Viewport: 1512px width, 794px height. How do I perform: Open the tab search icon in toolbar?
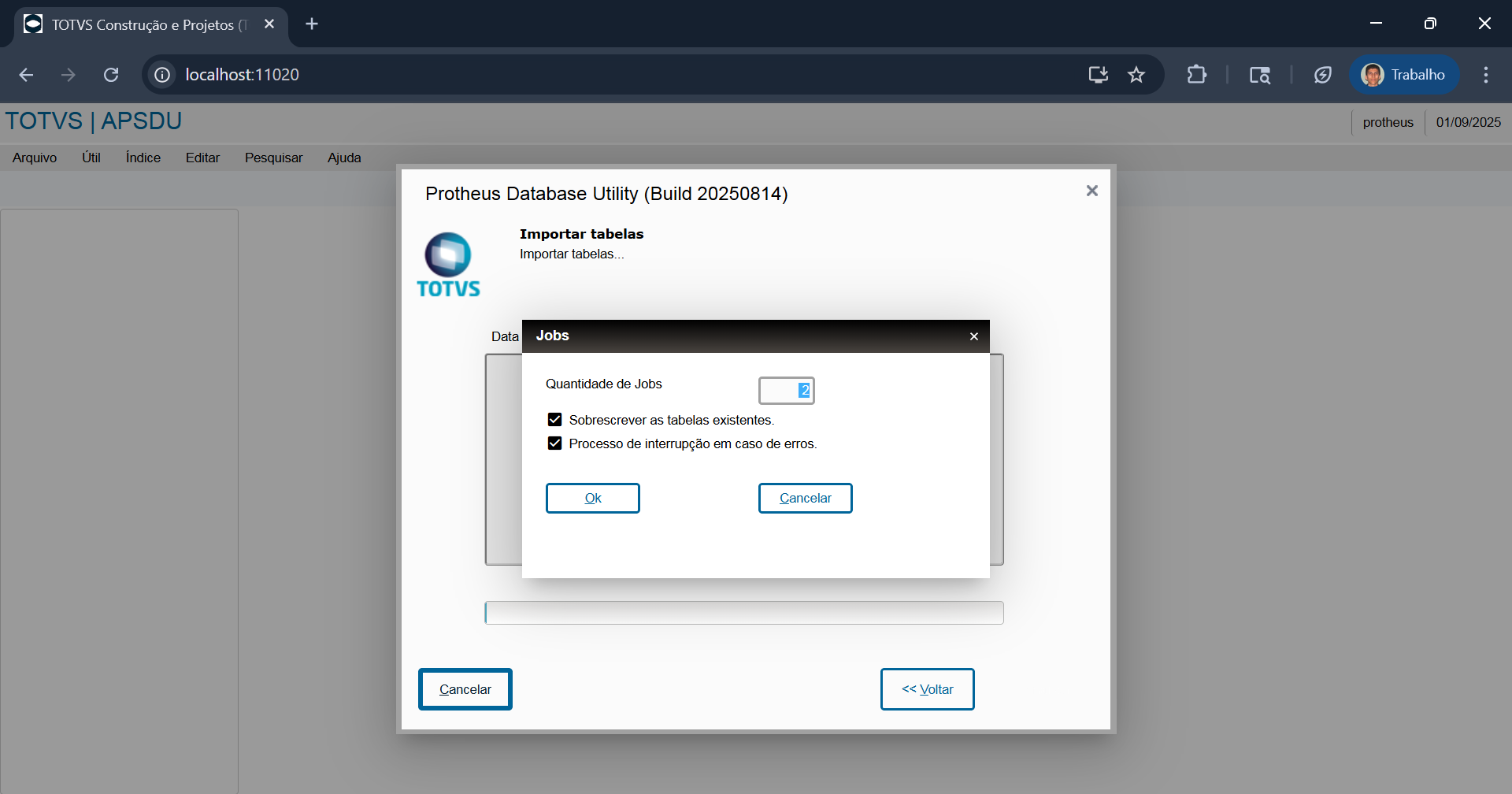1259,75
